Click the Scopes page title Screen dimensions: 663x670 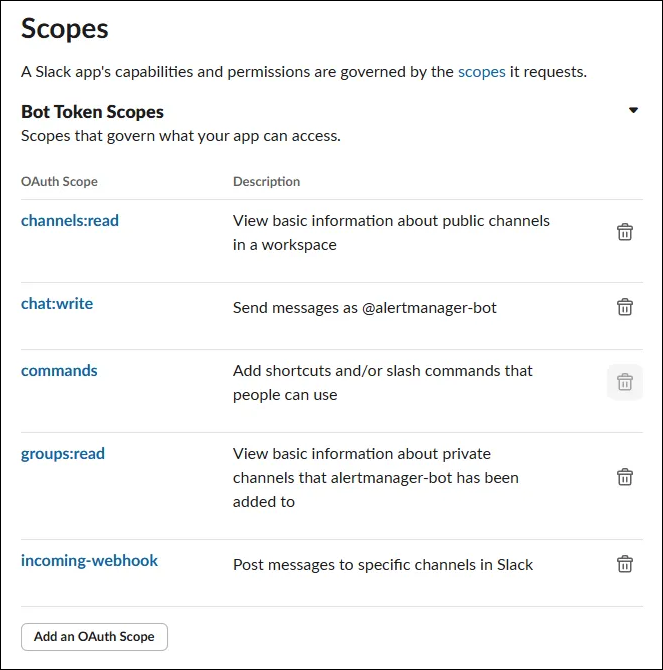point(65,28)
